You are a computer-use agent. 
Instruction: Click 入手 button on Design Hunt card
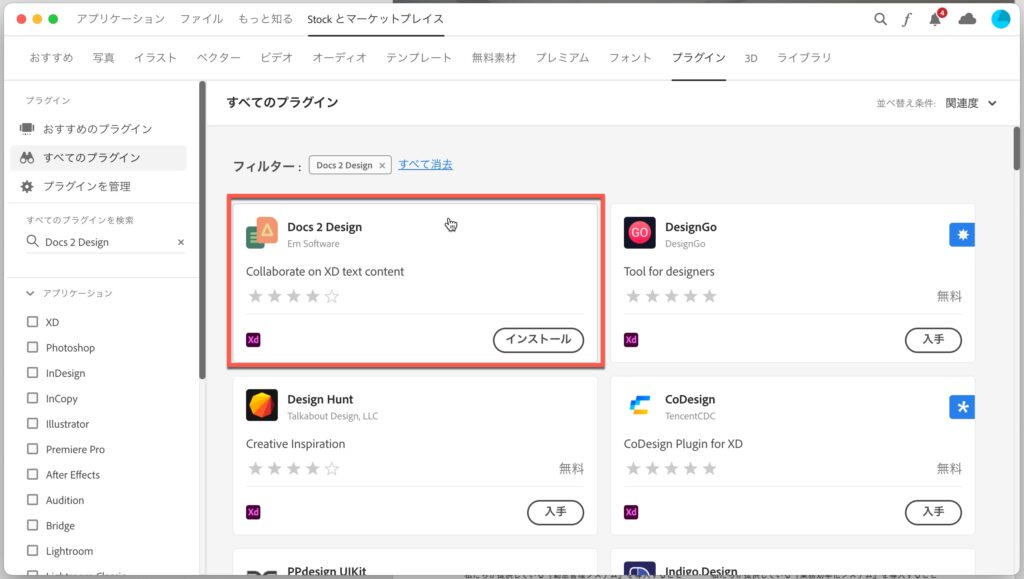click(556, 512)
